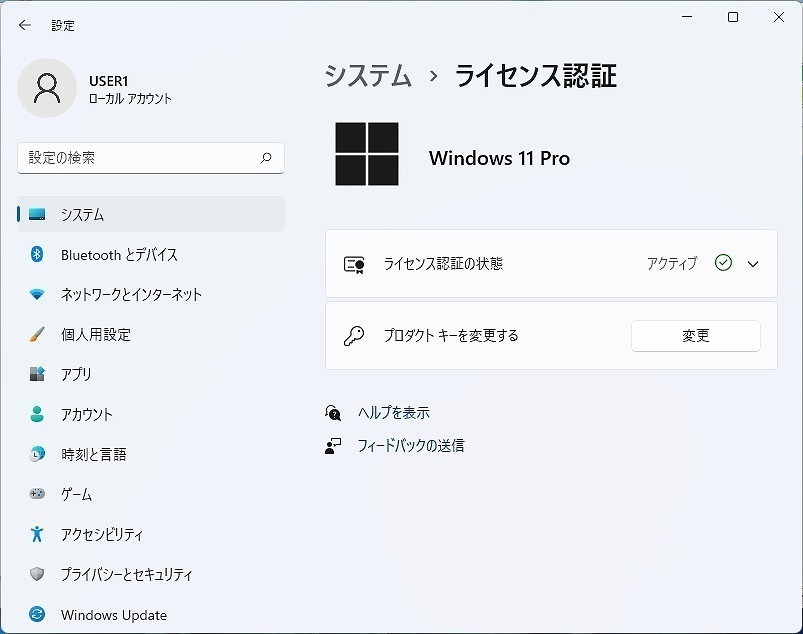Screen dimensions: 803x634
Task: Select the アカウント person icon
Action: click(x=36, y=415)
